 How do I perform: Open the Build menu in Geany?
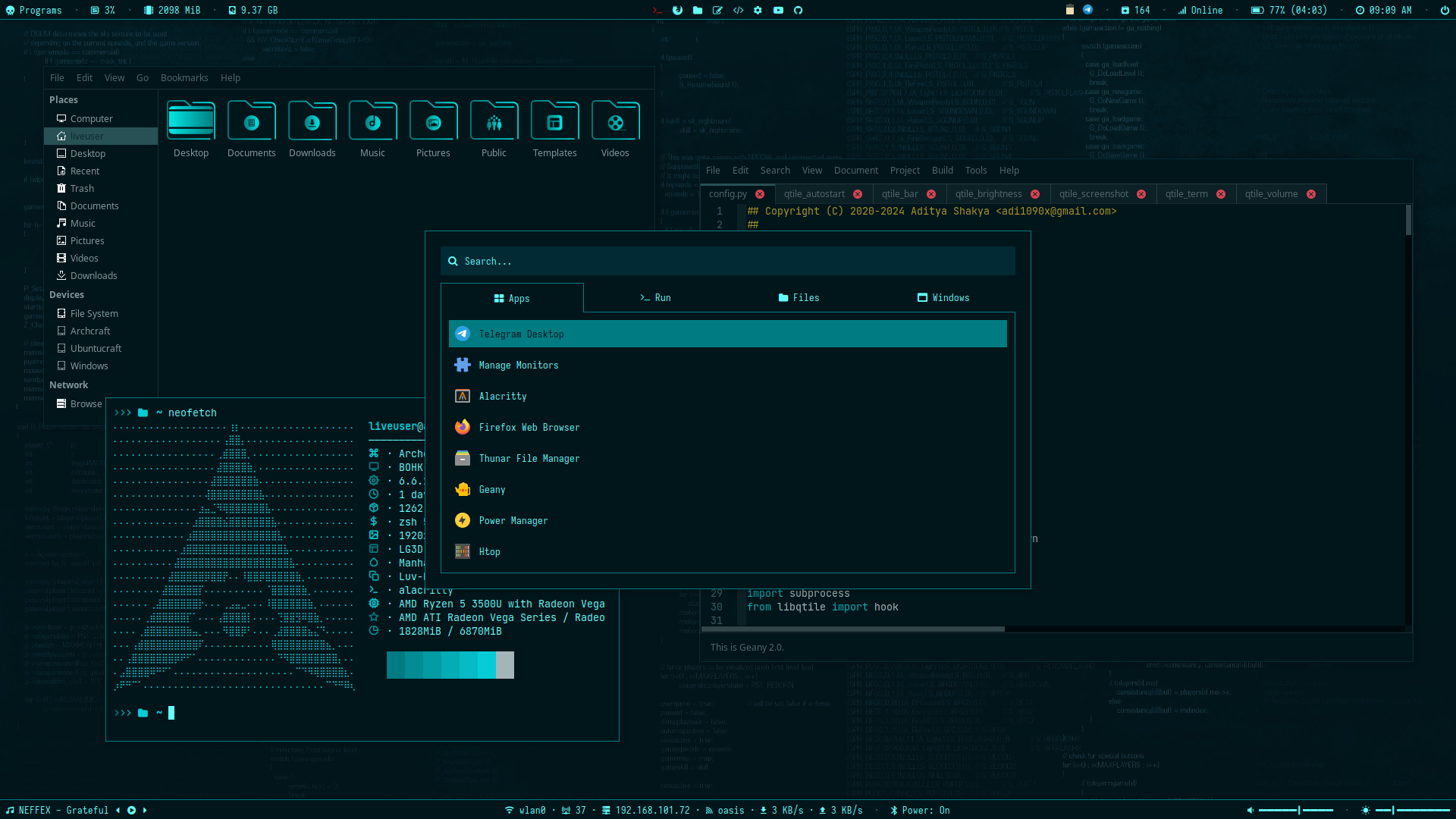pyautogui.click(x=942, y=171)
